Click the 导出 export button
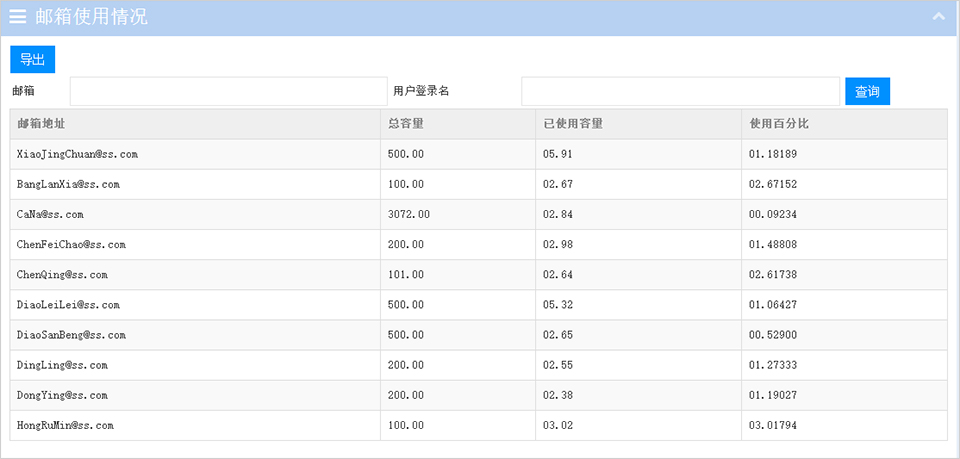960x459 pixels. point(32,59)
